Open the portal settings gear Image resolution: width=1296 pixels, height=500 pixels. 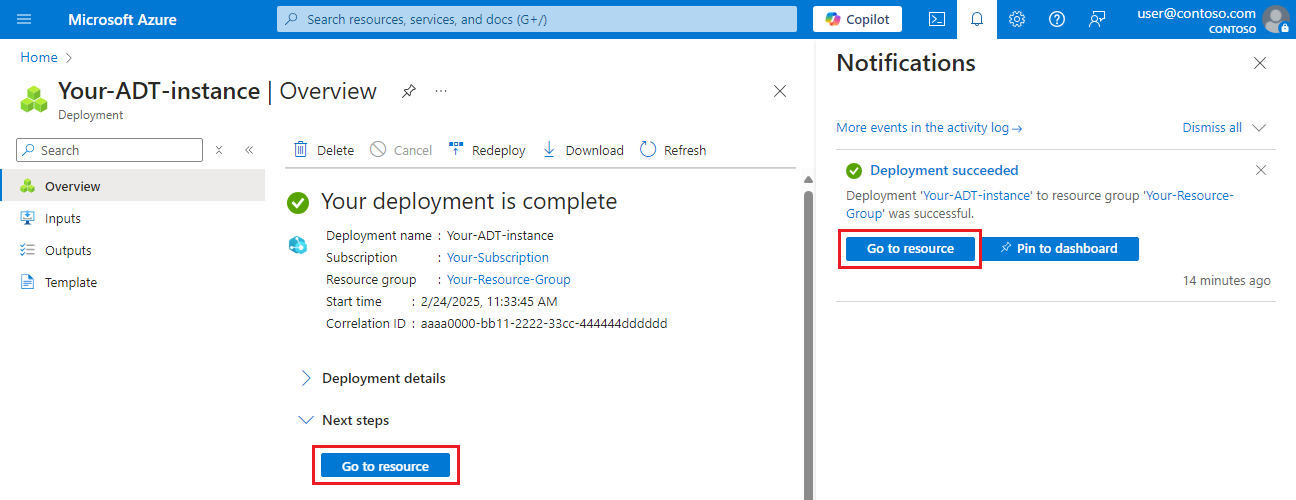point(1017,19)
